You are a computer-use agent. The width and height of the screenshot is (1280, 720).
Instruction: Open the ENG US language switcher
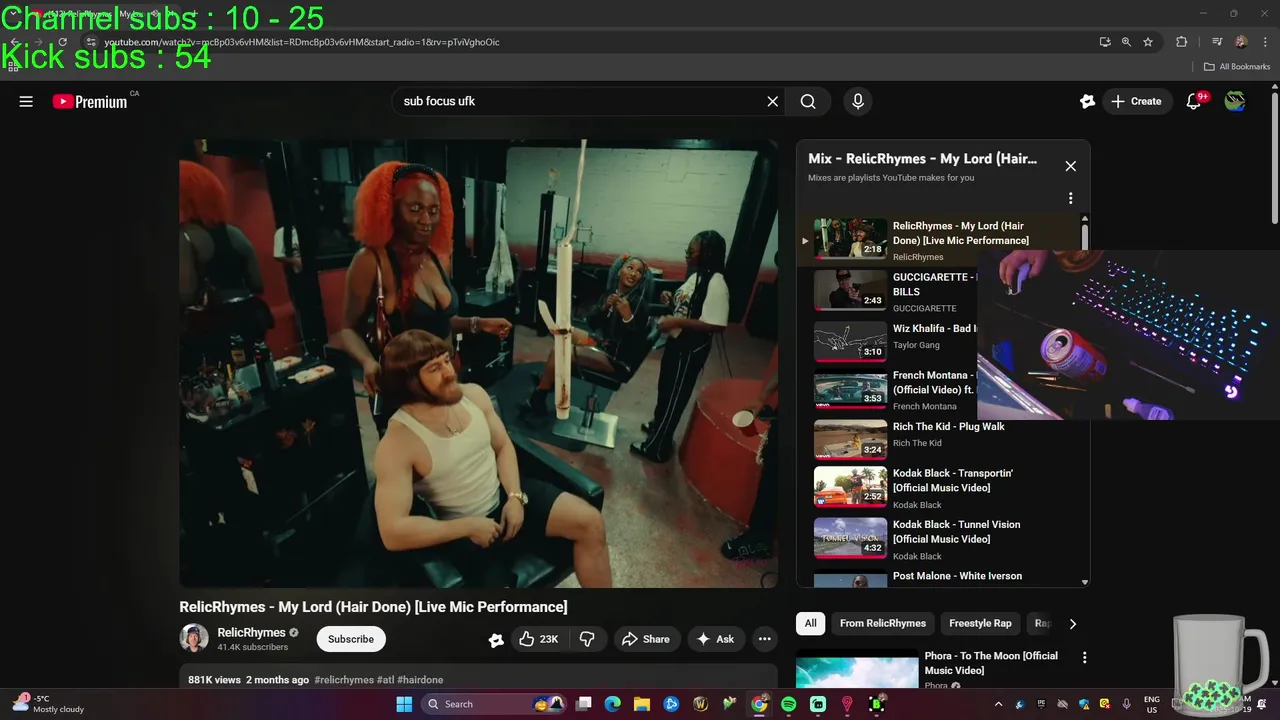click(1152, 704)
